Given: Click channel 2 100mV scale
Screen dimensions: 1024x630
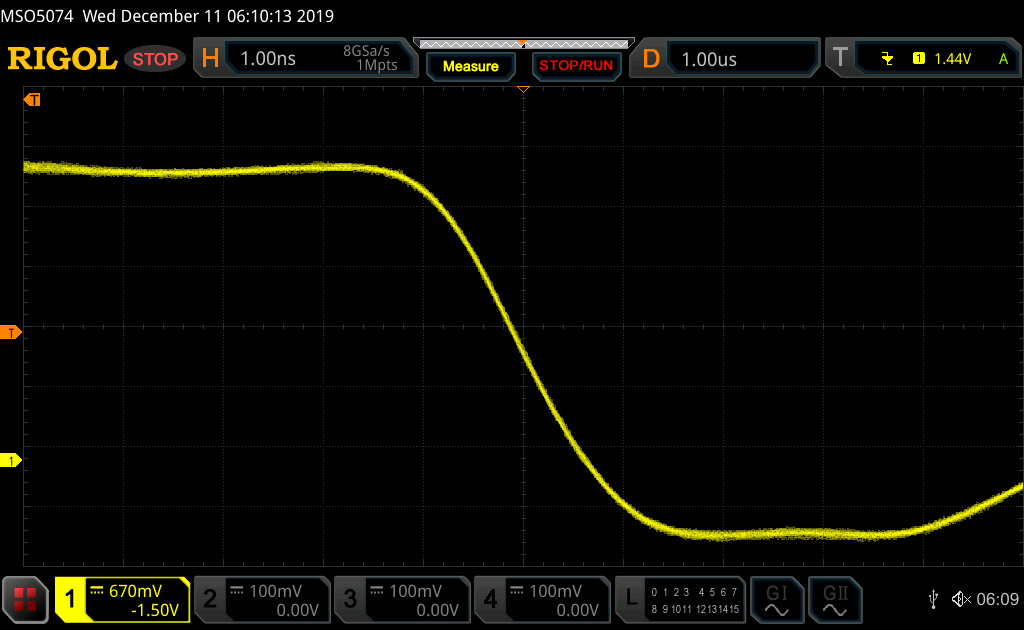Looking at the screenshot, I should pos(276,591).
